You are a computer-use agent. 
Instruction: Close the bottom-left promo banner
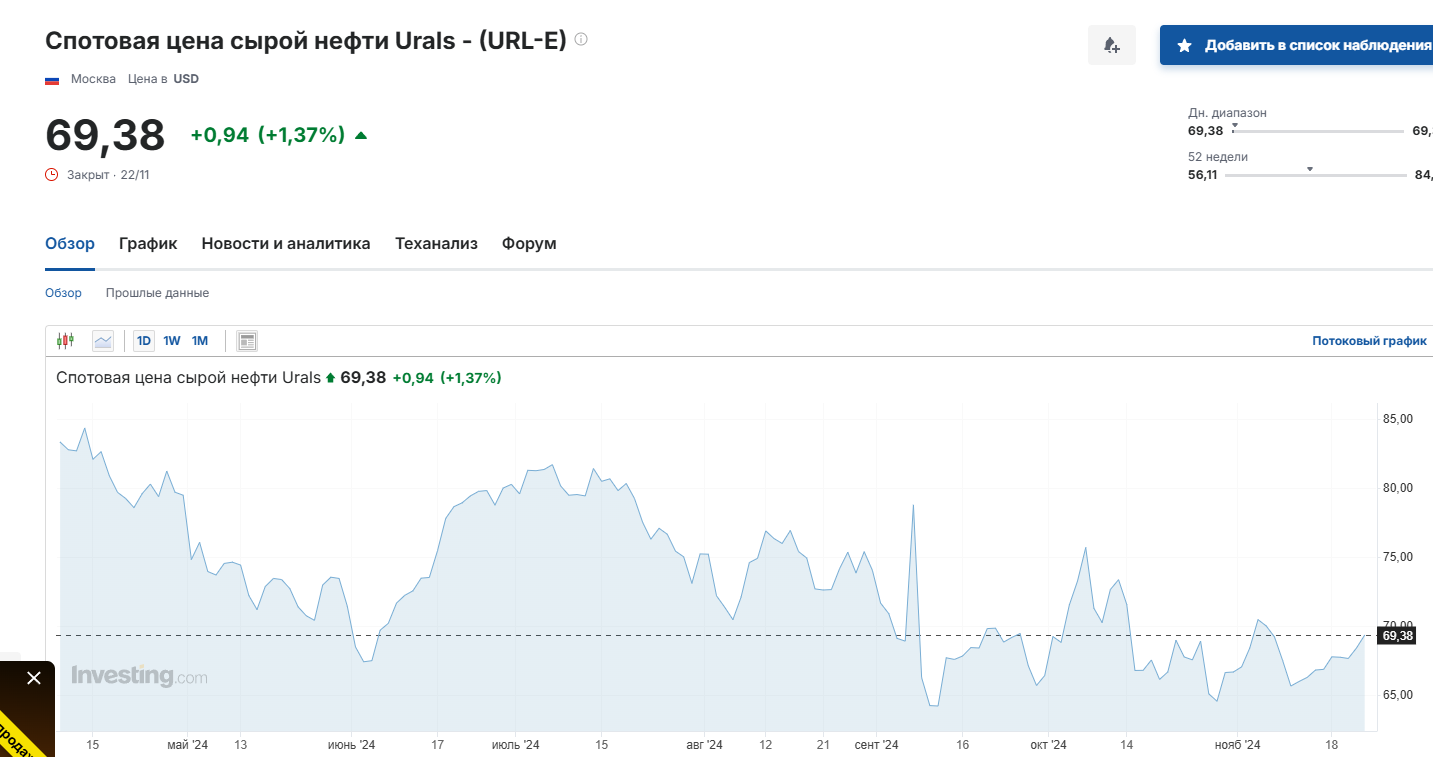point(34,678)
